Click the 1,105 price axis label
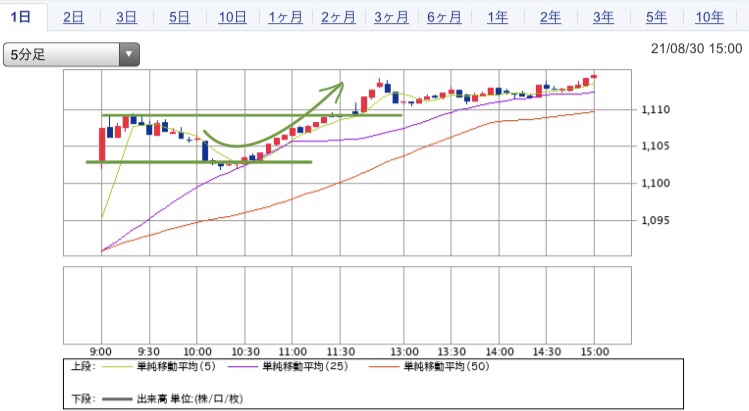Screen dimensions: 749x411 [x=655, y=146]
